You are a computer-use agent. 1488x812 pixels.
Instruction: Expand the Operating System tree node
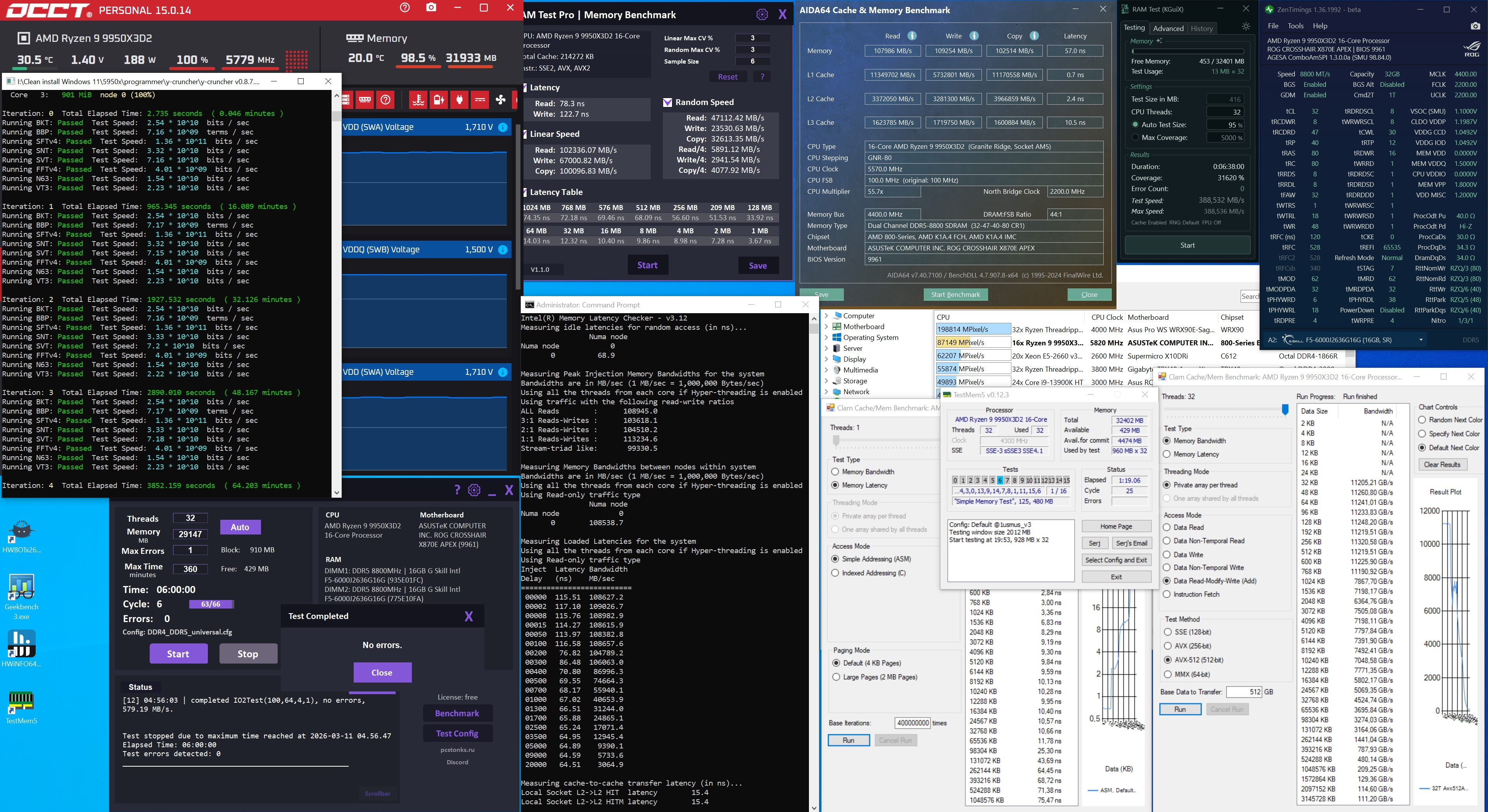pyautogui.click(x=826, y=338)
